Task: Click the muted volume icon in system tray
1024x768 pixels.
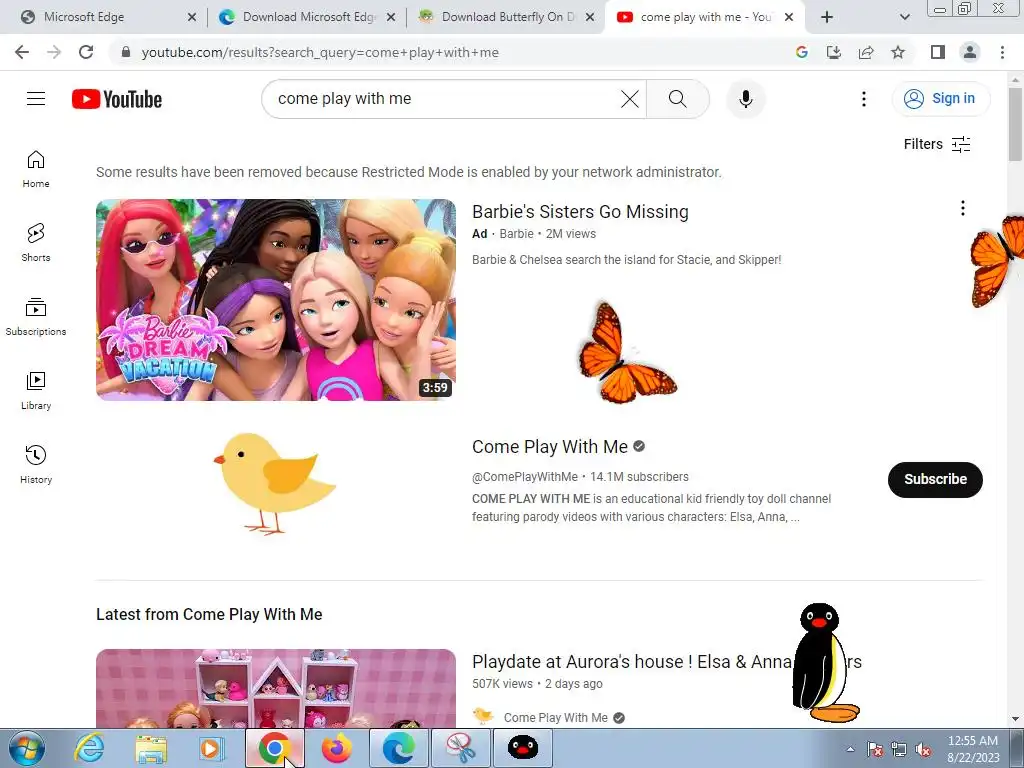Action: coord(923,750)
